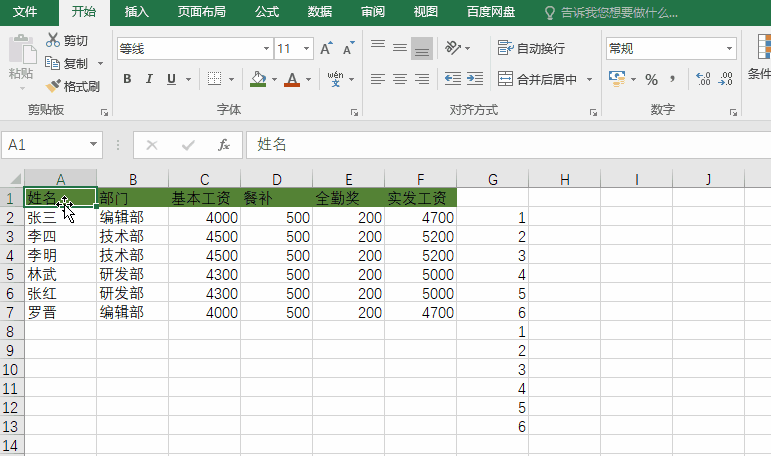Open number format dialog launcher
Viewport: 771px width, 456px height.
pyautogui.click(x=733, y=113)
